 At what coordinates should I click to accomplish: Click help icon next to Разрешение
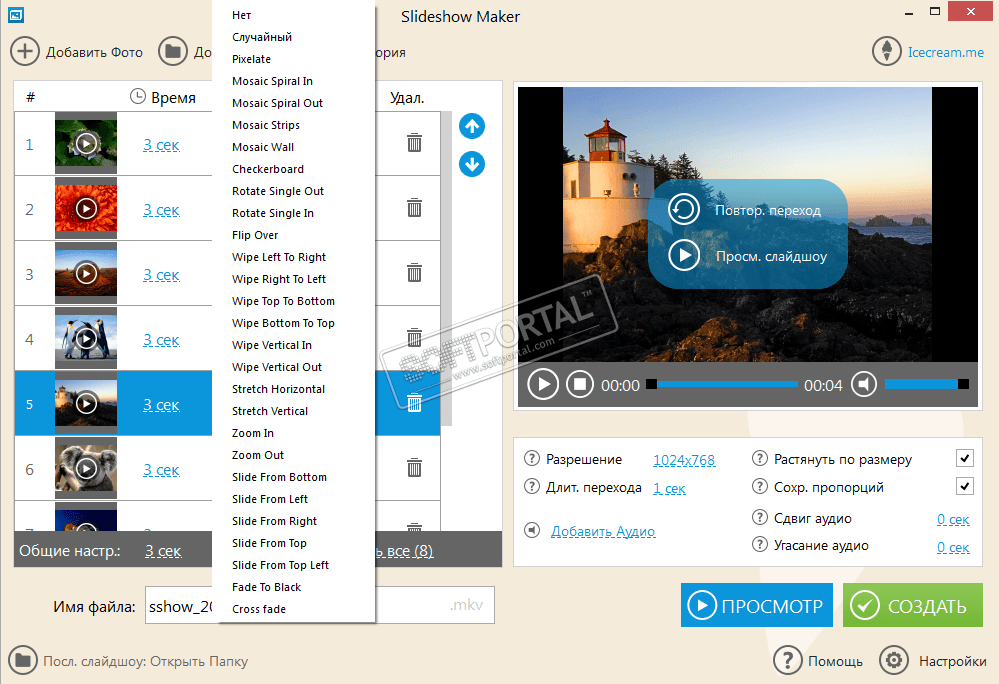click(531, 459)
